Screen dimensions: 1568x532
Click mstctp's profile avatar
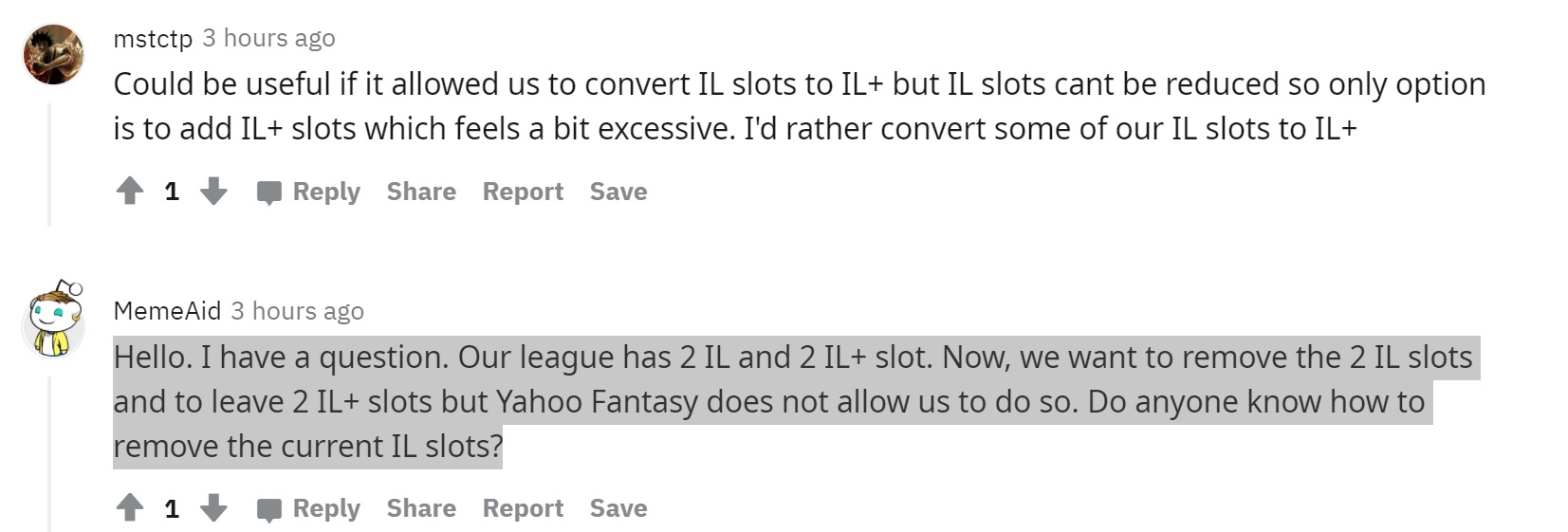click(53, 54)
